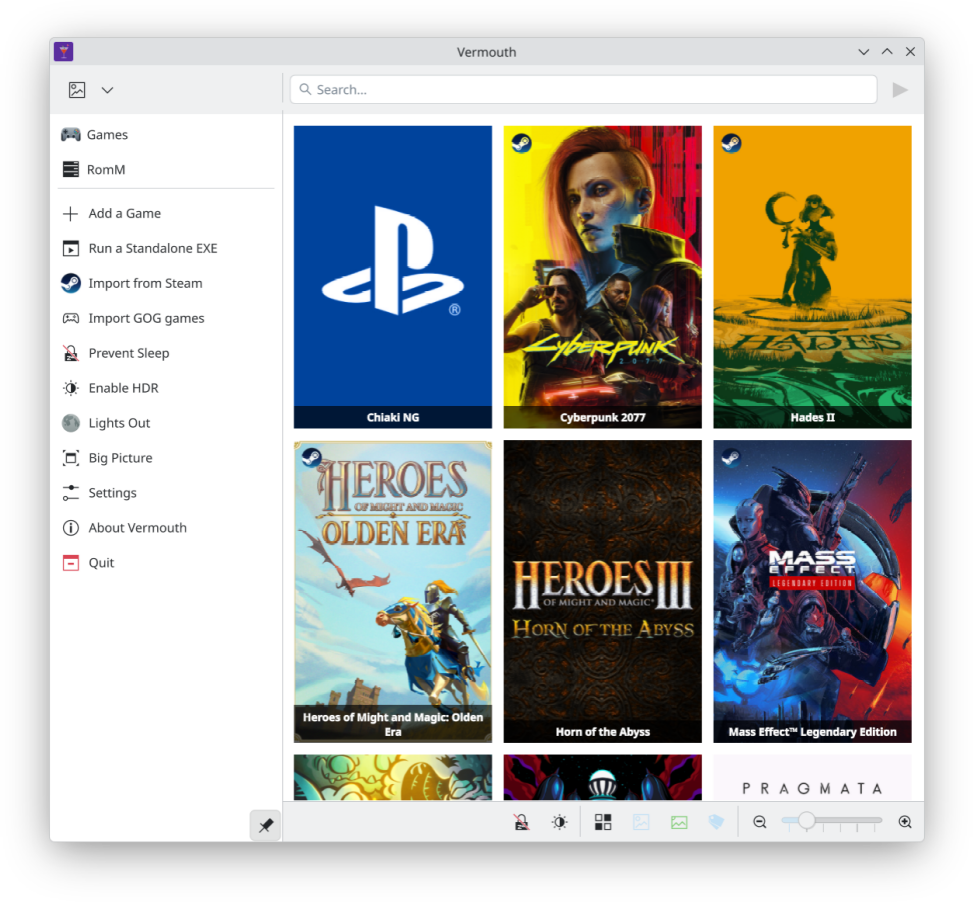973x902 pixels.
Task: Toggle Prevent Sleep in sidebar
Action: [x=166, y=353]
